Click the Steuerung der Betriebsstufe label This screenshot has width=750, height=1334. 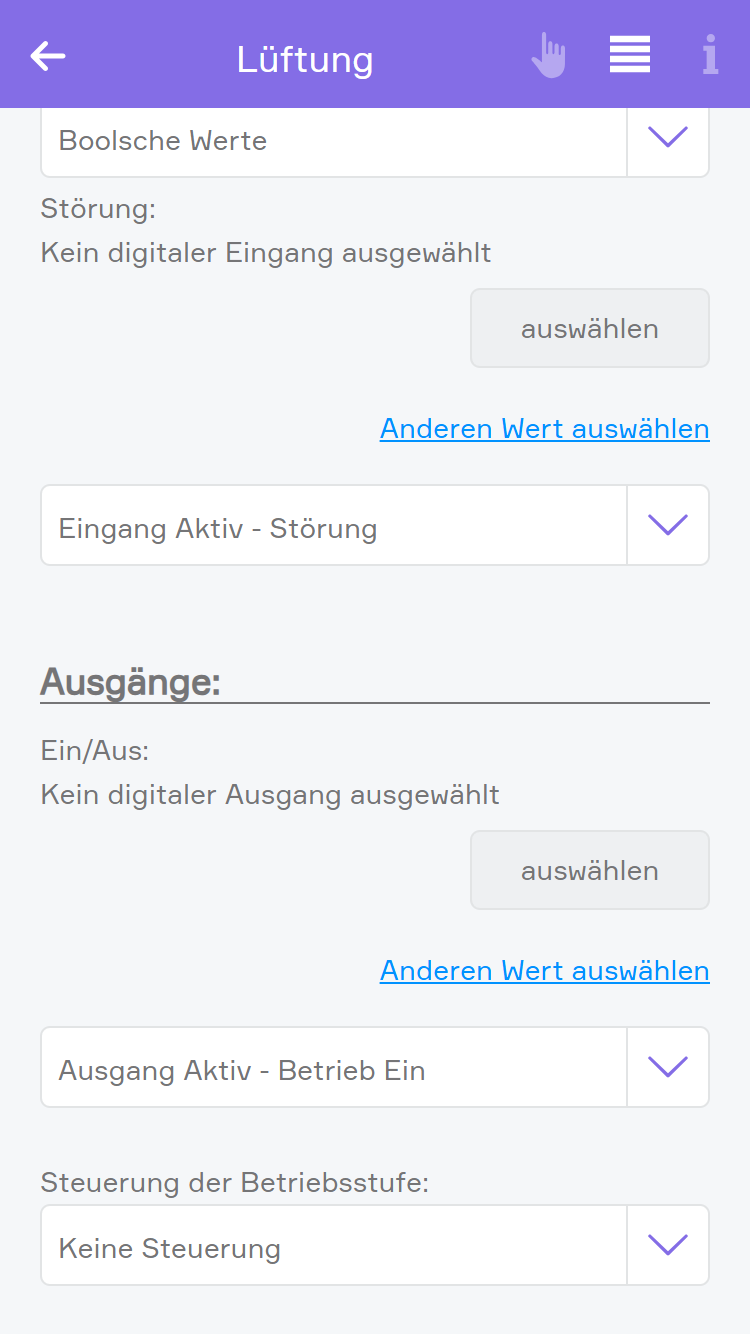(x=234, y=1183)
